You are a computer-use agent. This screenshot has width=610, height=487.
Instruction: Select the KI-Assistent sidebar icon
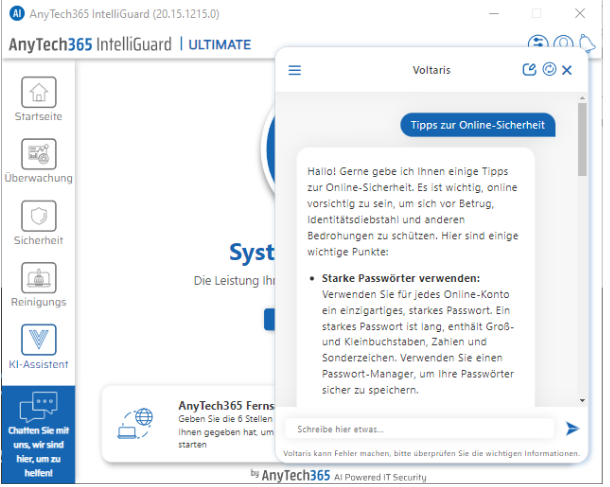[x=38, y=340]
